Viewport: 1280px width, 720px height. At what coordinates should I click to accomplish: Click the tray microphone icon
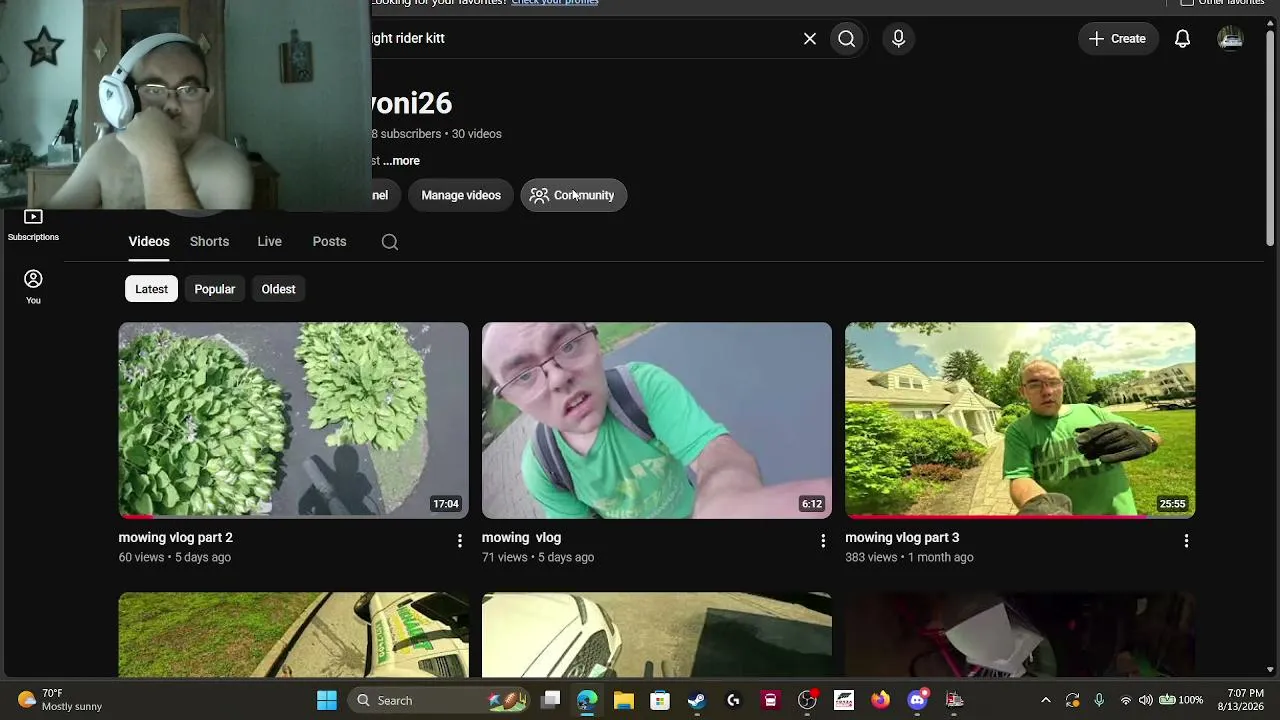[1099, 701]
